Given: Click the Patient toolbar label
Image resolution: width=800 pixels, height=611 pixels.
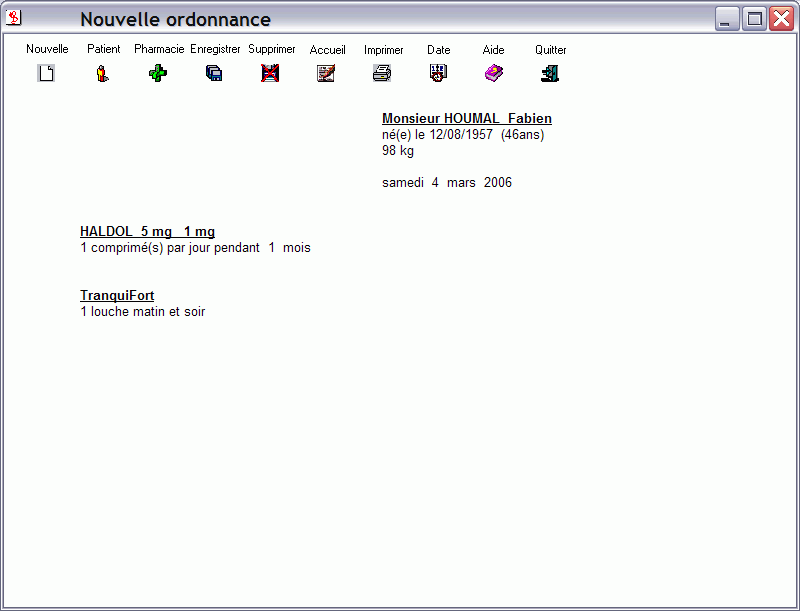Looking at the screenshot, I should (x=104, y=49).
